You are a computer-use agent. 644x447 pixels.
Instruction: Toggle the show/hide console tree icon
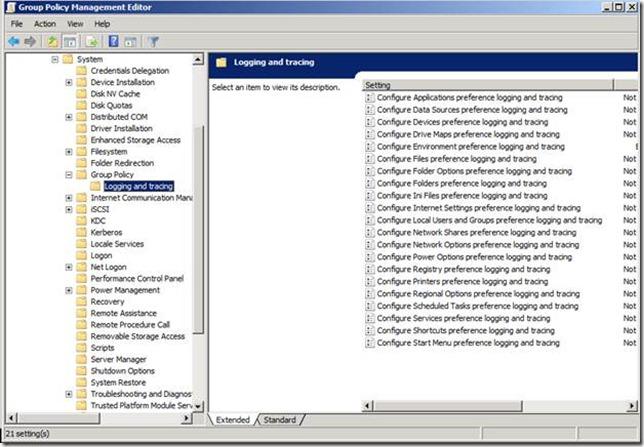(x=70, y=41)
